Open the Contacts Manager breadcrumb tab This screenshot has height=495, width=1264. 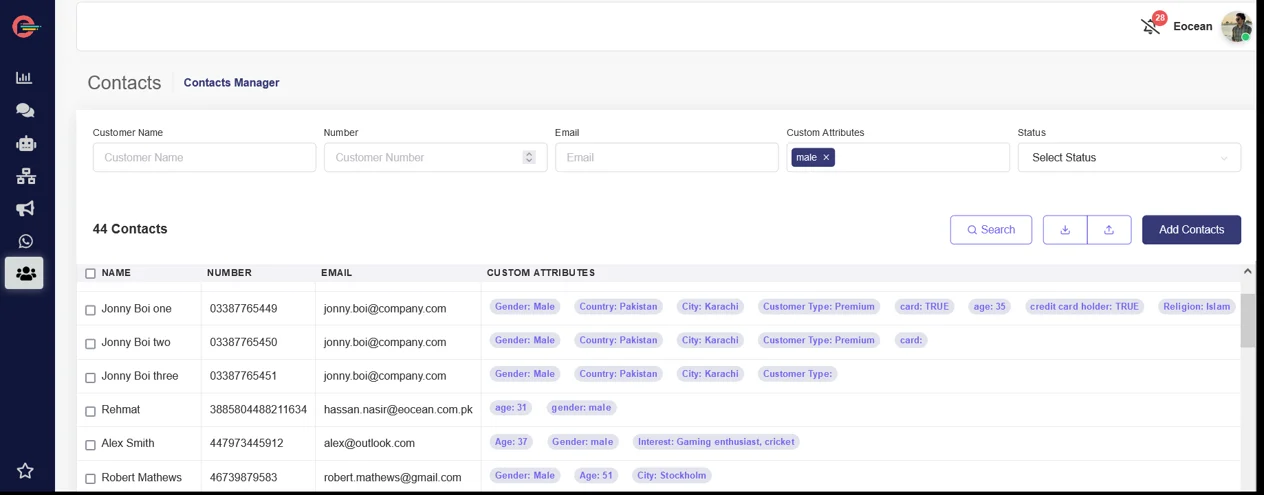coord(231,83)
